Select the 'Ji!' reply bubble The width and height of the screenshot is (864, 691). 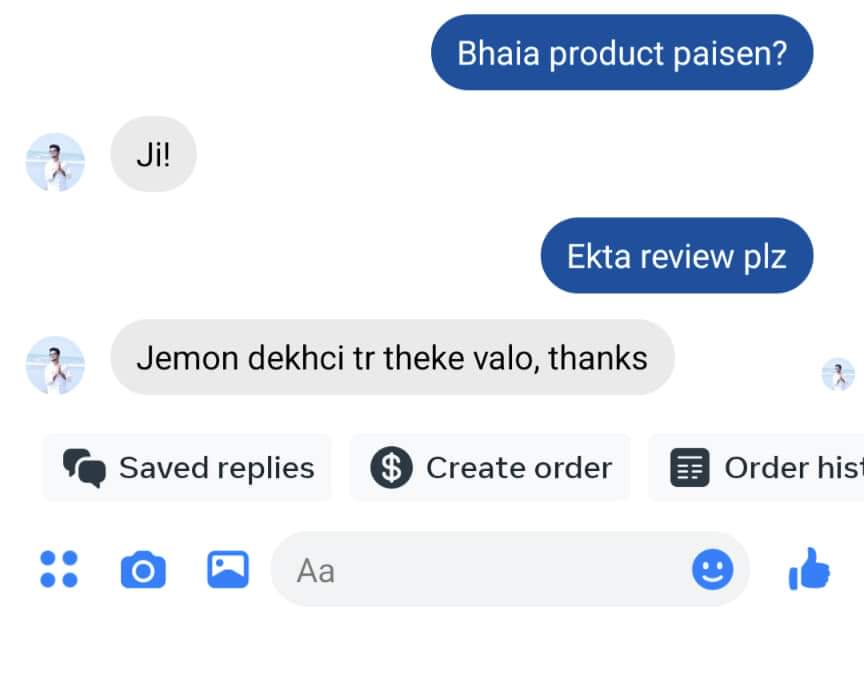(153, 154)
